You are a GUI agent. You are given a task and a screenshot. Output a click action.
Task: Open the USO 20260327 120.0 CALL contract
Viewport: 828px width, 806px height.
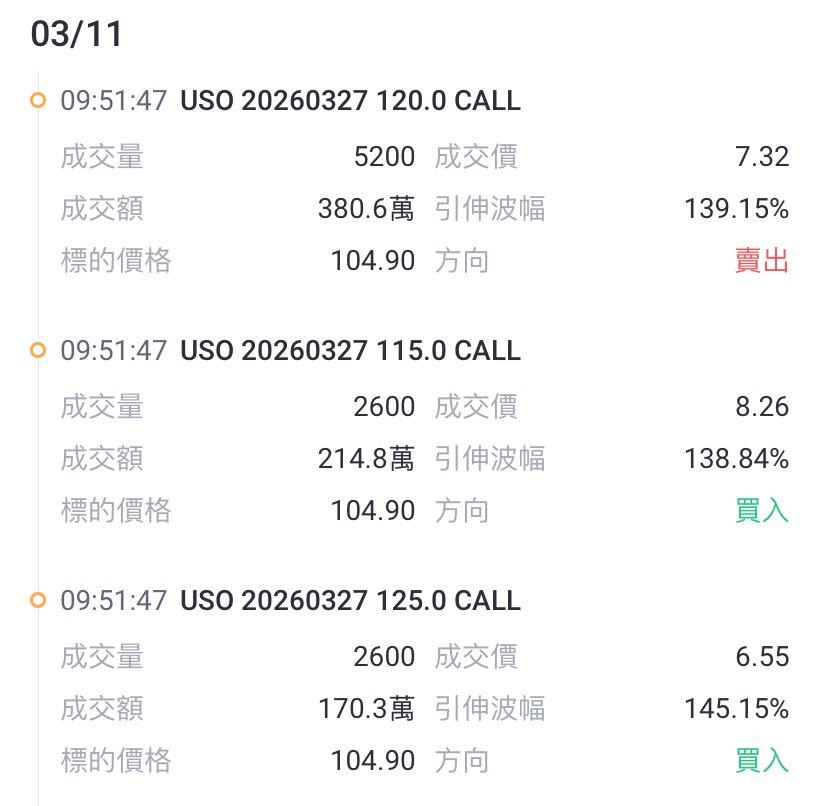(350, 101)
